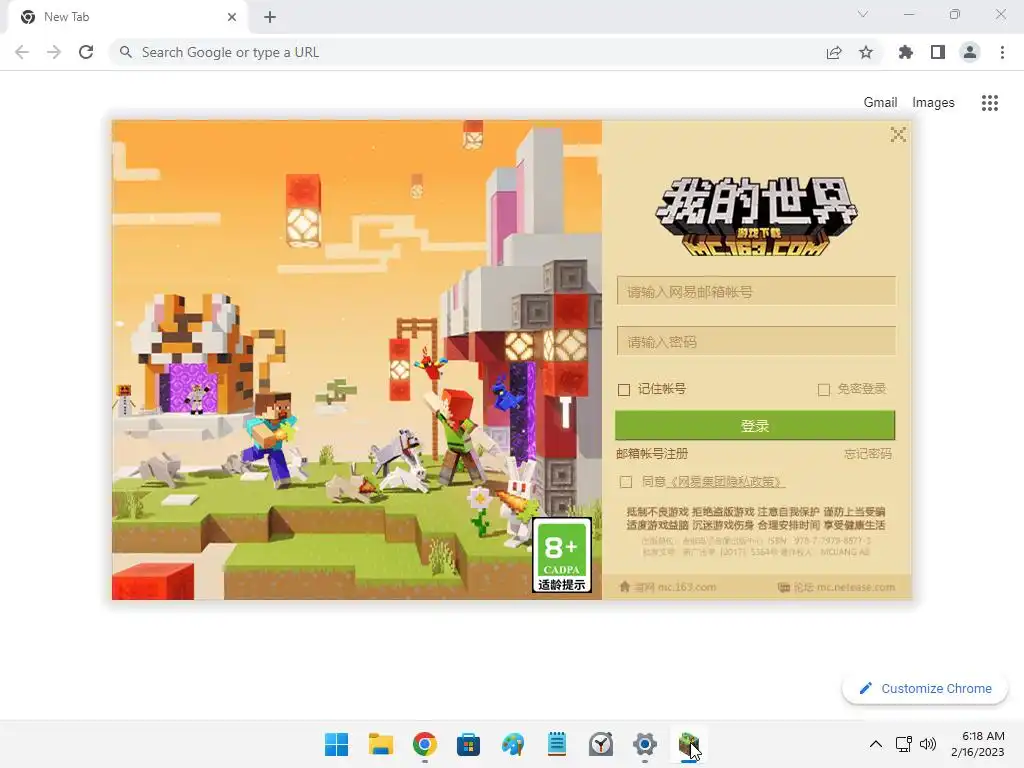
Task: Open the Windows Start menu
Action: (x=336, y=744)
